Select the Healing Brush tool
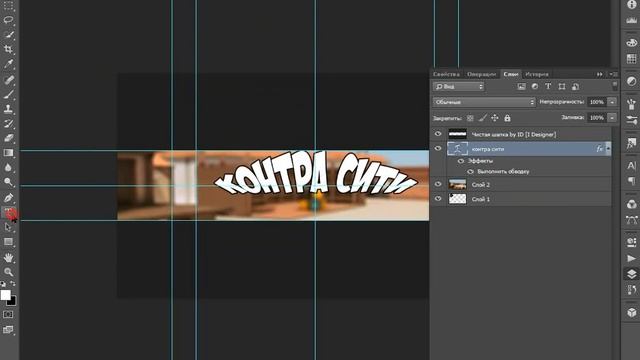The image size is (640, 360). click(8, 79)
